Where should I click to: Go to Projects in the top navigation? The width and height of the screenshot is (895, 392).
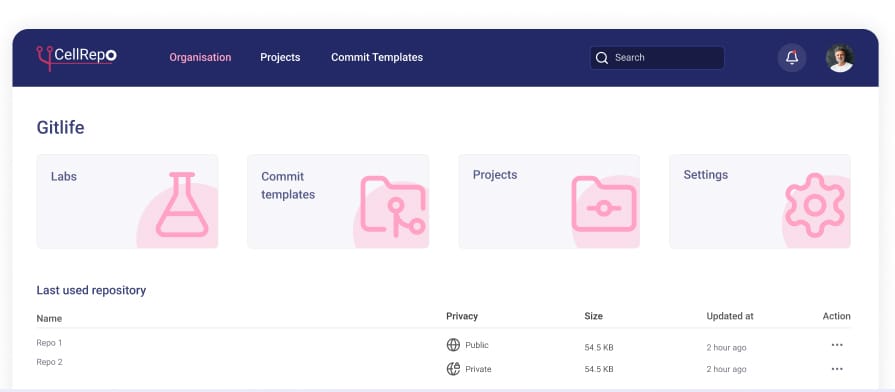[x=280, y=58]
